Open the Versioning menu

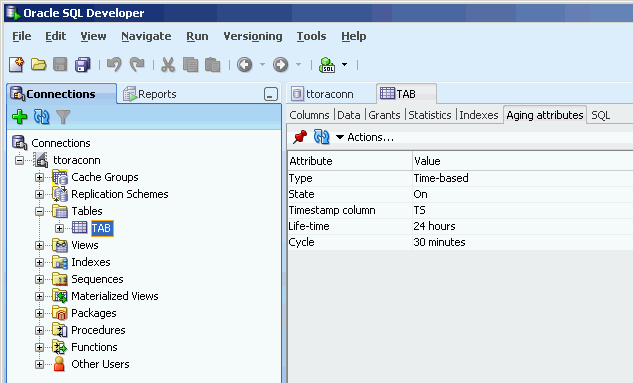[253, 36]
